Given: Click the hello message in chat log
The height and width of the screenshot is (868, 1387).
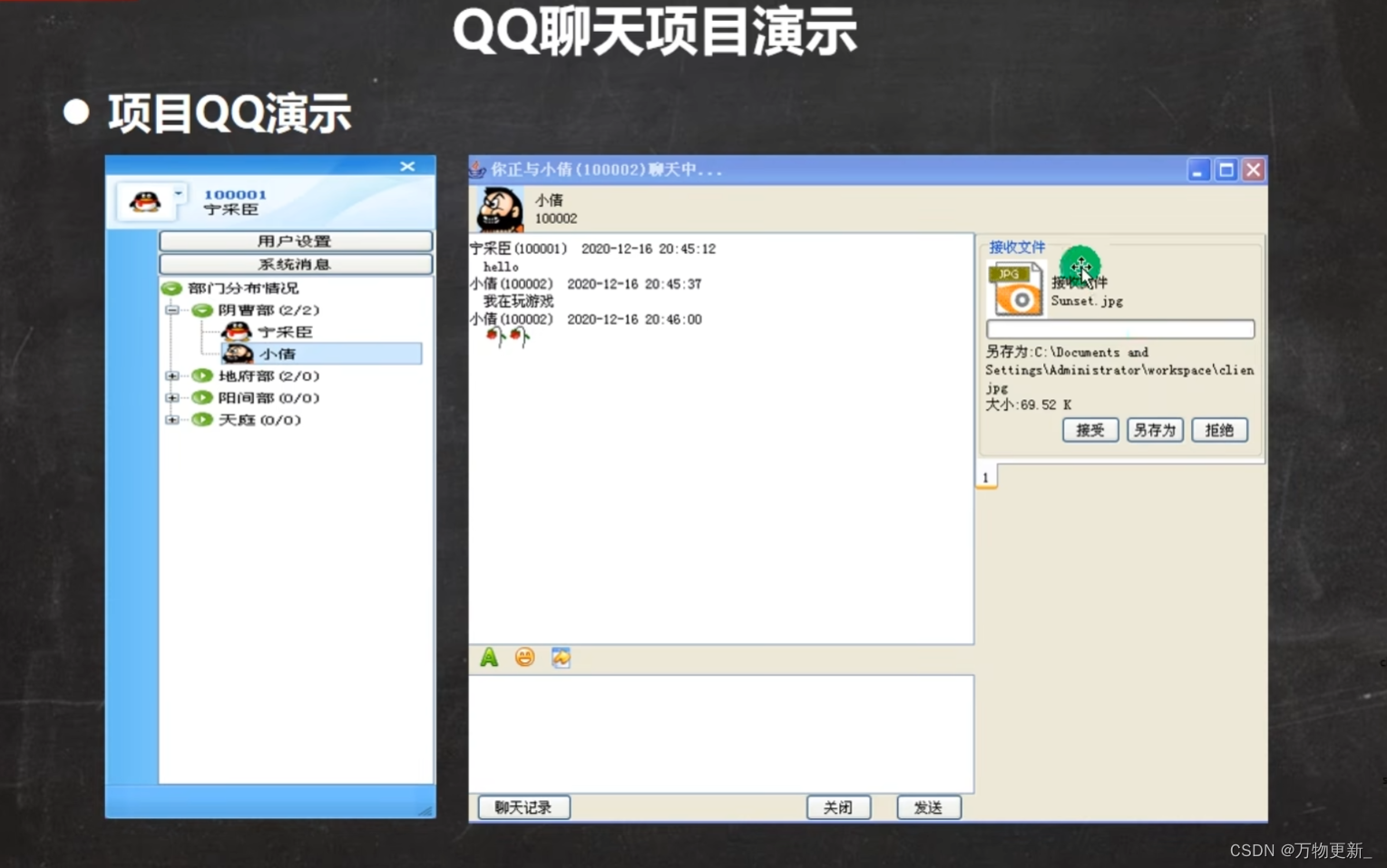Looking at the screenshot, I should point(501,267).
